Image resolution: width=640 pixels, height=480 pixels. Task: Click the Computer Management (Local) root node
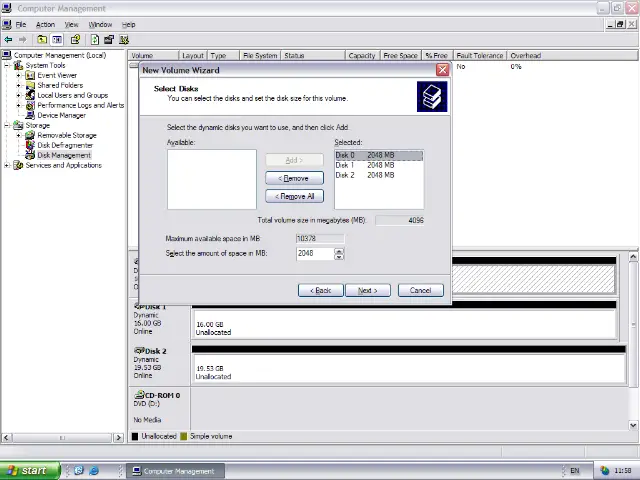click(60, 55)
